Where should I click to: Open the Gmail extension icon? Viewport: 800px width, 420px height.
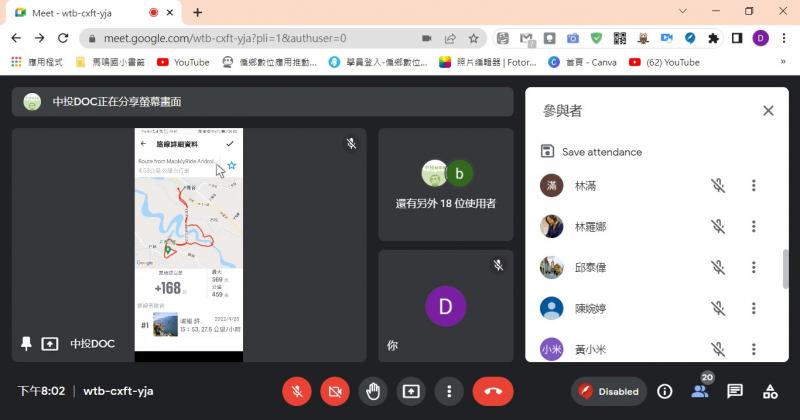[x=527, y=38]
